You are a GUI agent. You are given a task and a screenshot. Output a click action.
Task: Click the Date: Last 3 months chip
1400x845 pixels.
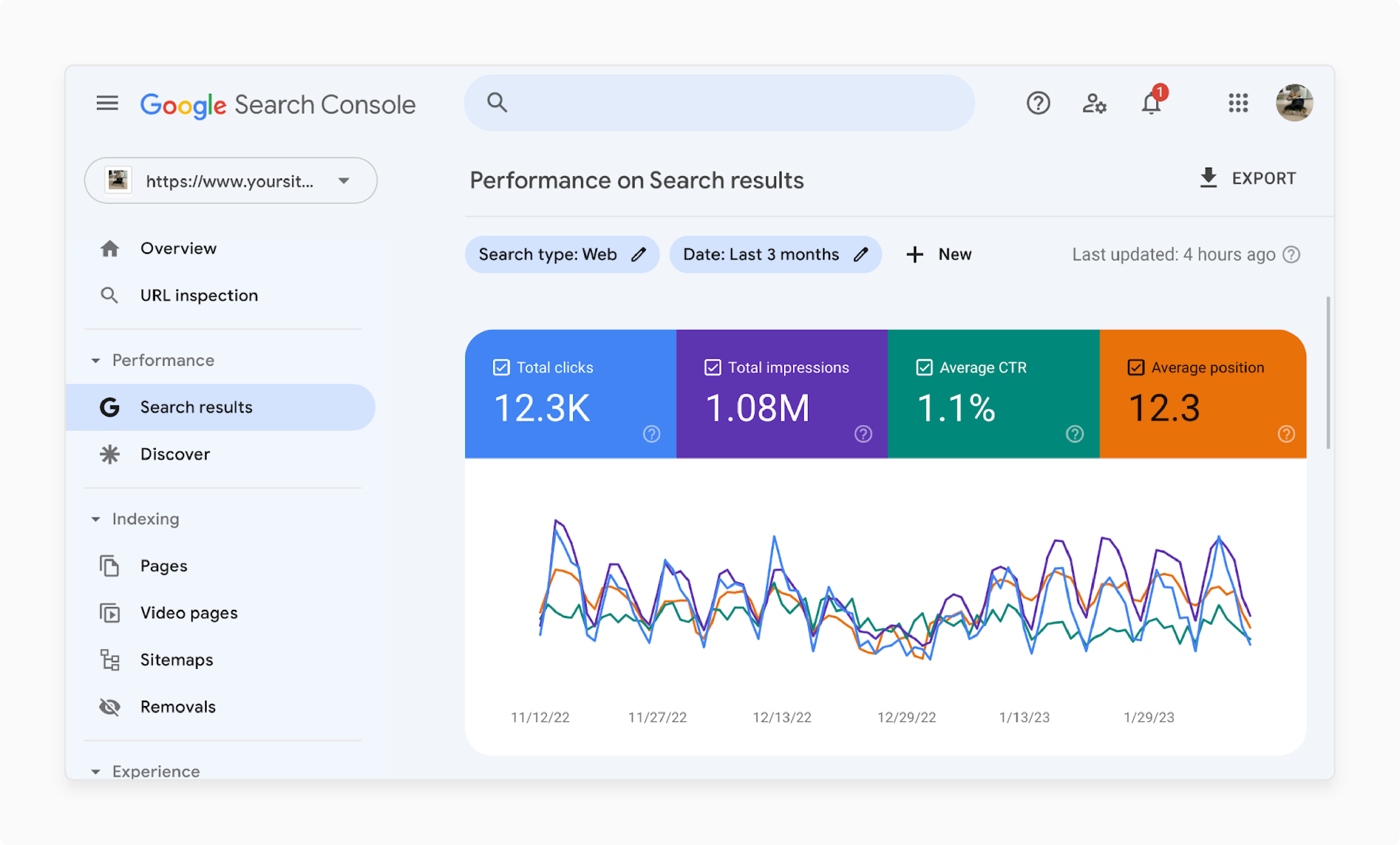click(775, 255)
